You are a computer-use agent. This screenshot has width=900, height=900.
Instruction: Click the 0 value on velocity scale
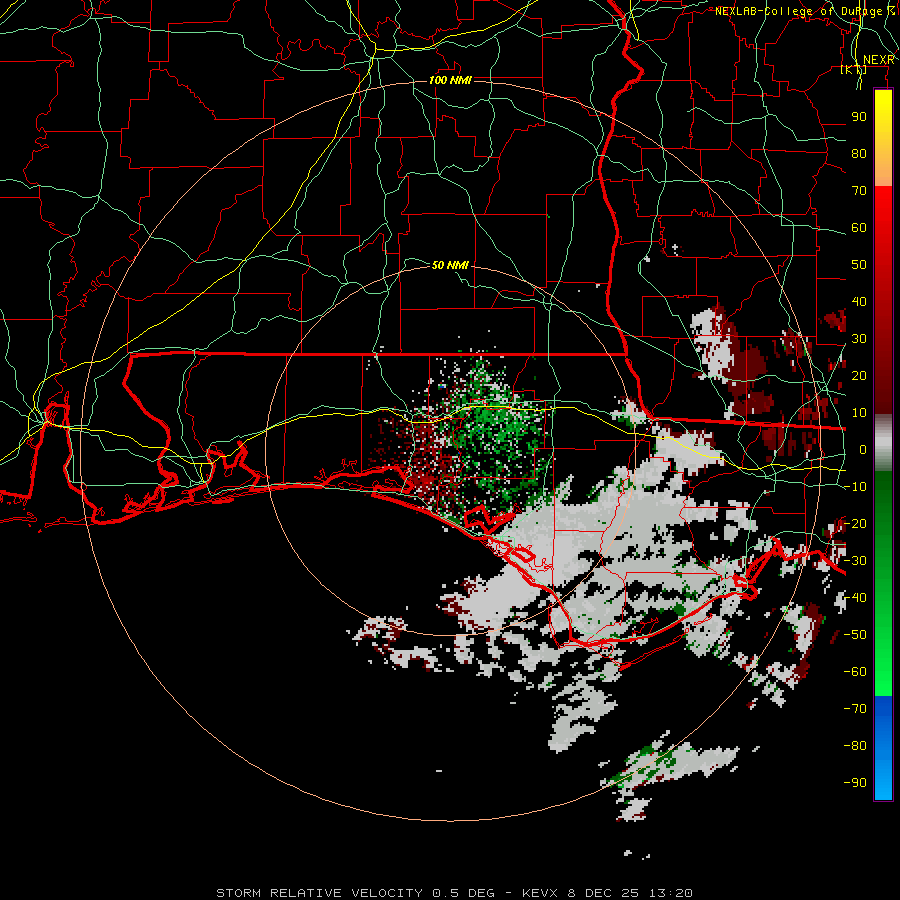(863, 449)
